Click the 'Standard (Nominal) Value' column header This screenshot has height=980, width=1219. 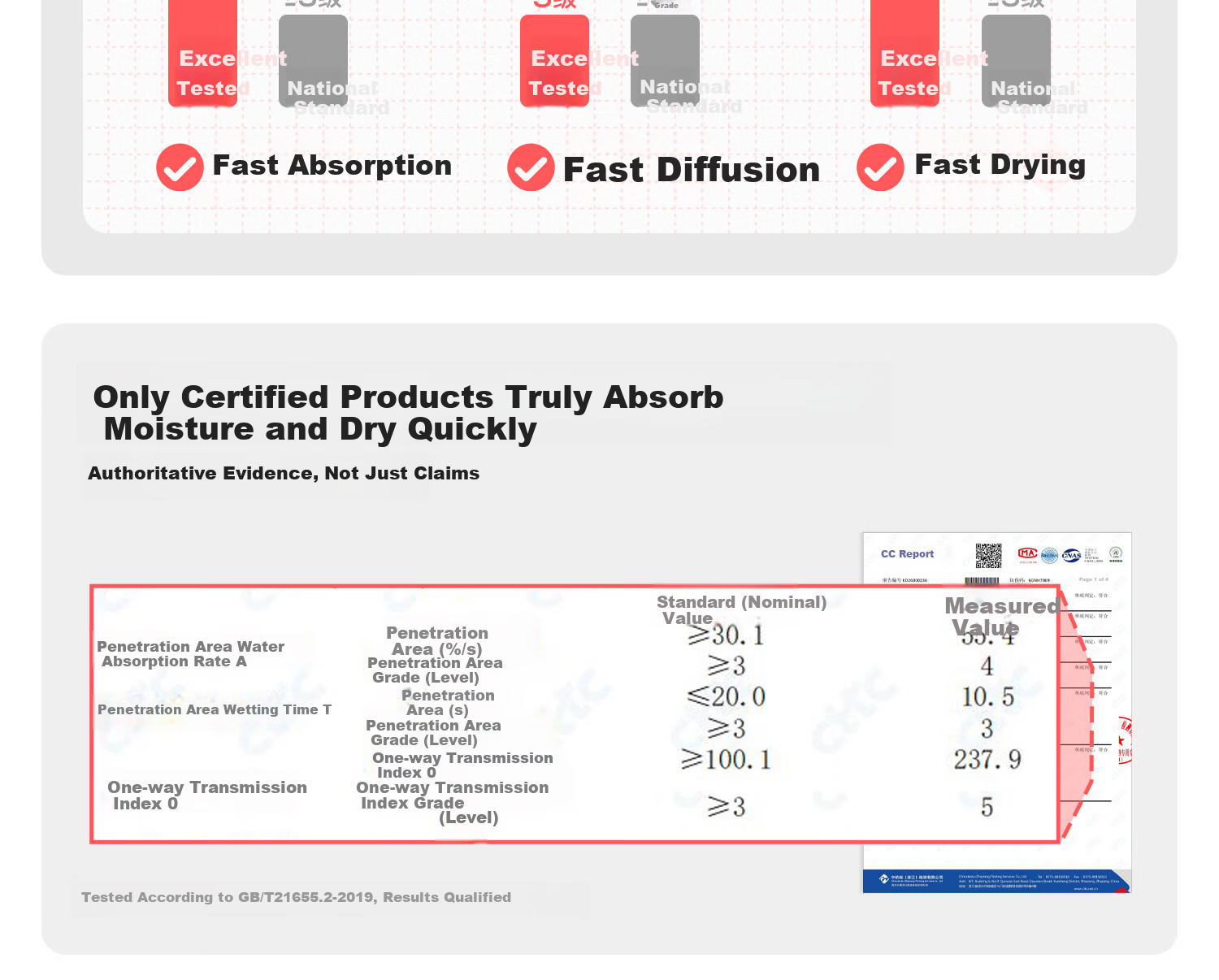coord(741,609)
